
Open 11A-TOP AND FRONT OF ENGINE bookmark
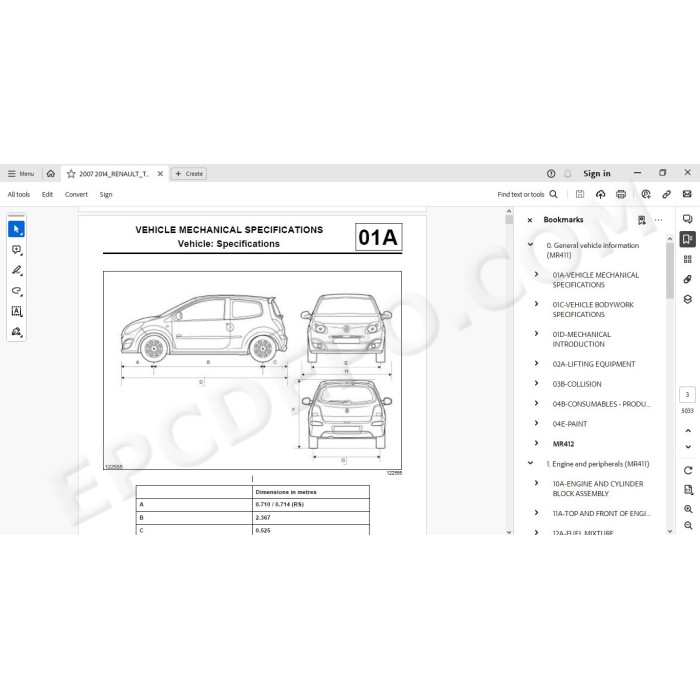[x=601, y=513]
